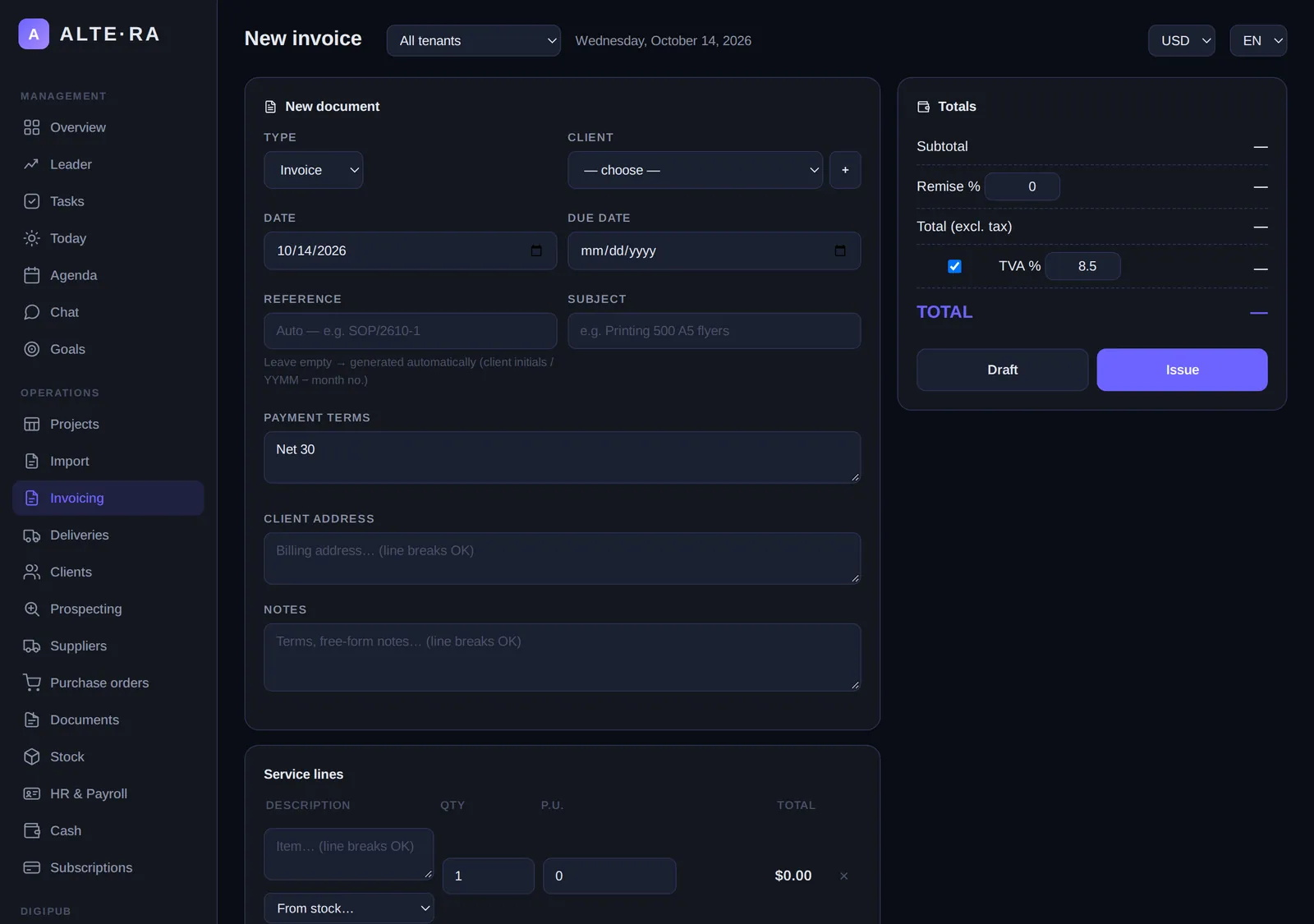Image resolution: width=1314 pixels, height=924 pixels.
Task: Open Suppliers in sidebar
Action: (108, 646)
